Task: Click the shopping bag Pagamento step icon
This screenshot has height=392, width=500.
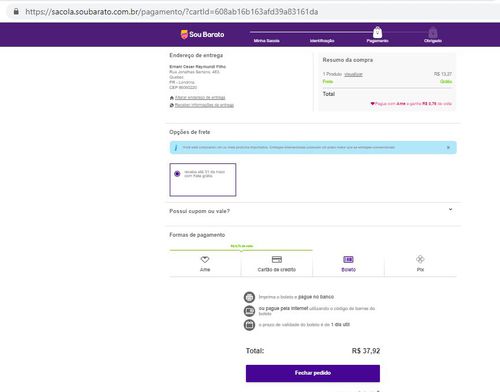Action: (x=377, y=32)
